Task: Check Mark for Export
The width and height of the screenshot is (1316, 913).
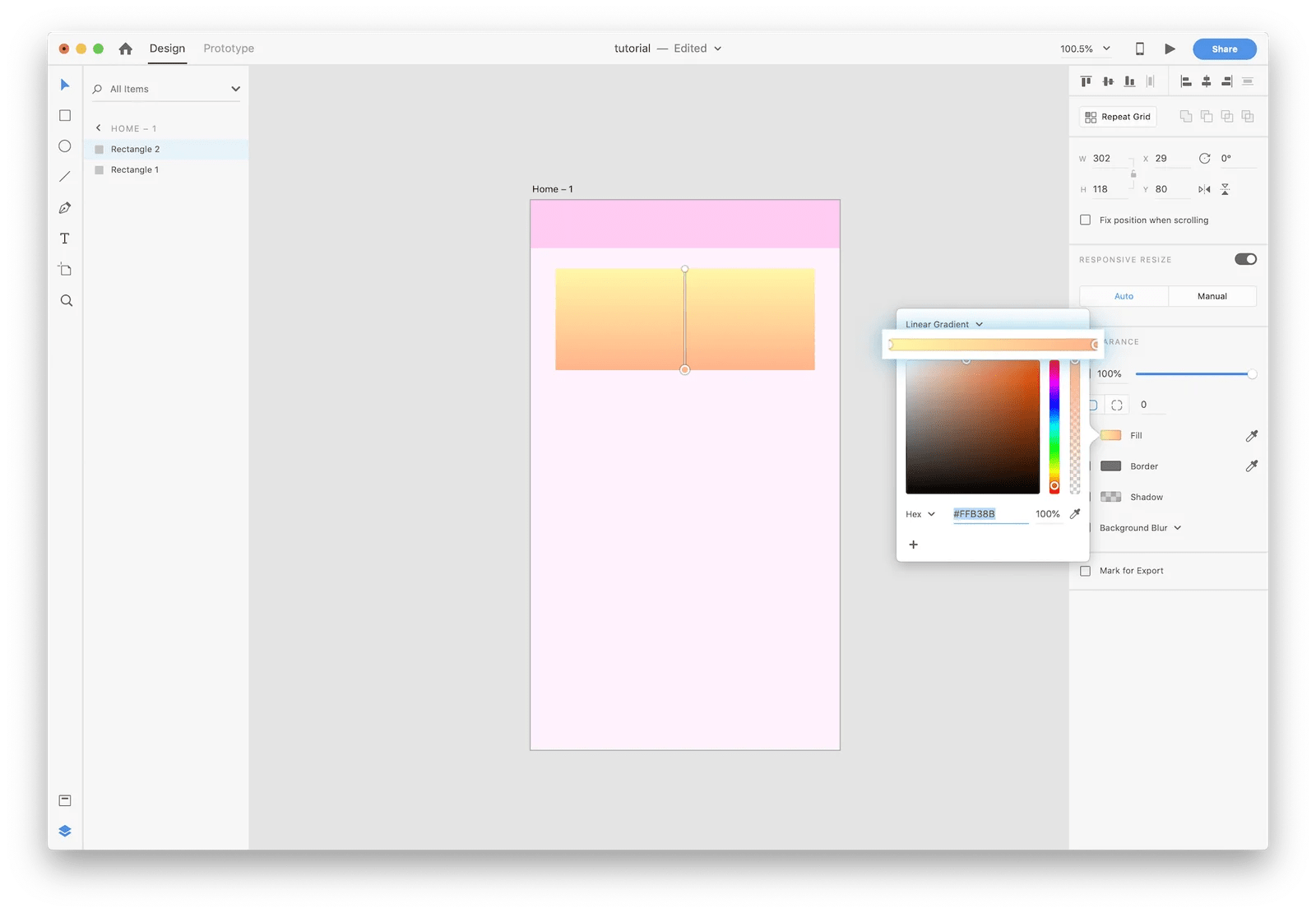Action: click(x=1085, y=571)
